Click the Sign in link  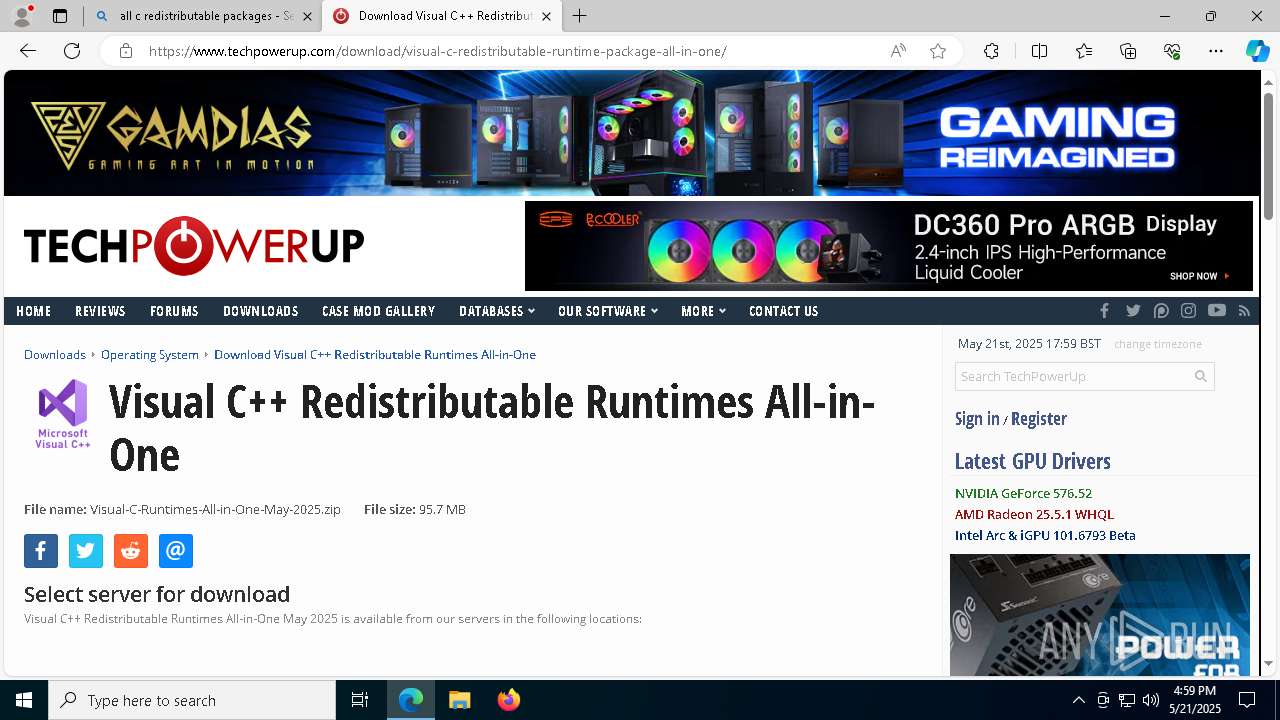pos(977,419)
